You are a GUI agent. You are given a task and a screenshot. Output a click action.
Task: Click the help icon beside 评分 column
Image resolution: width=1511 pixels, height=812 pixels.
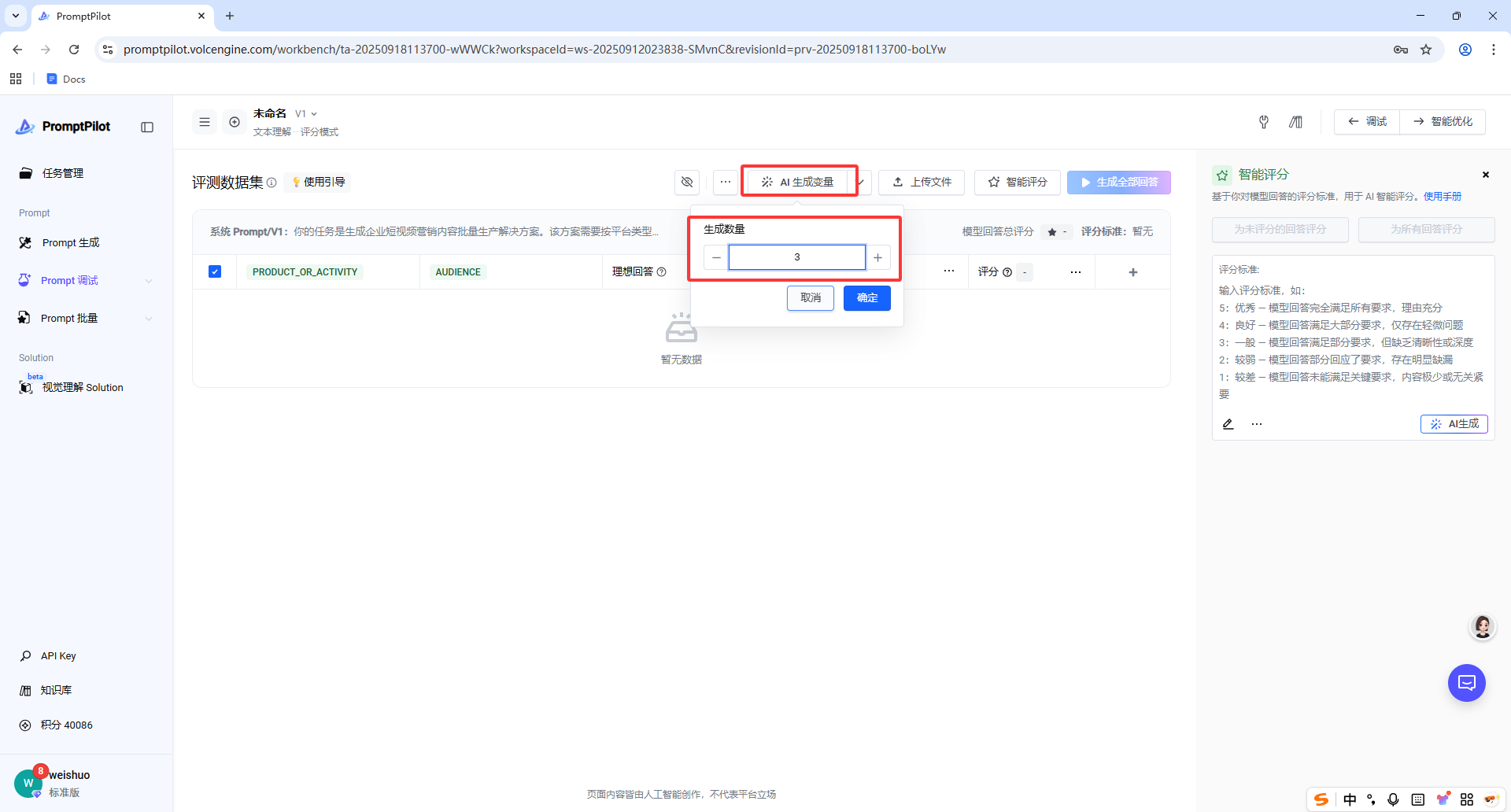1007,272
